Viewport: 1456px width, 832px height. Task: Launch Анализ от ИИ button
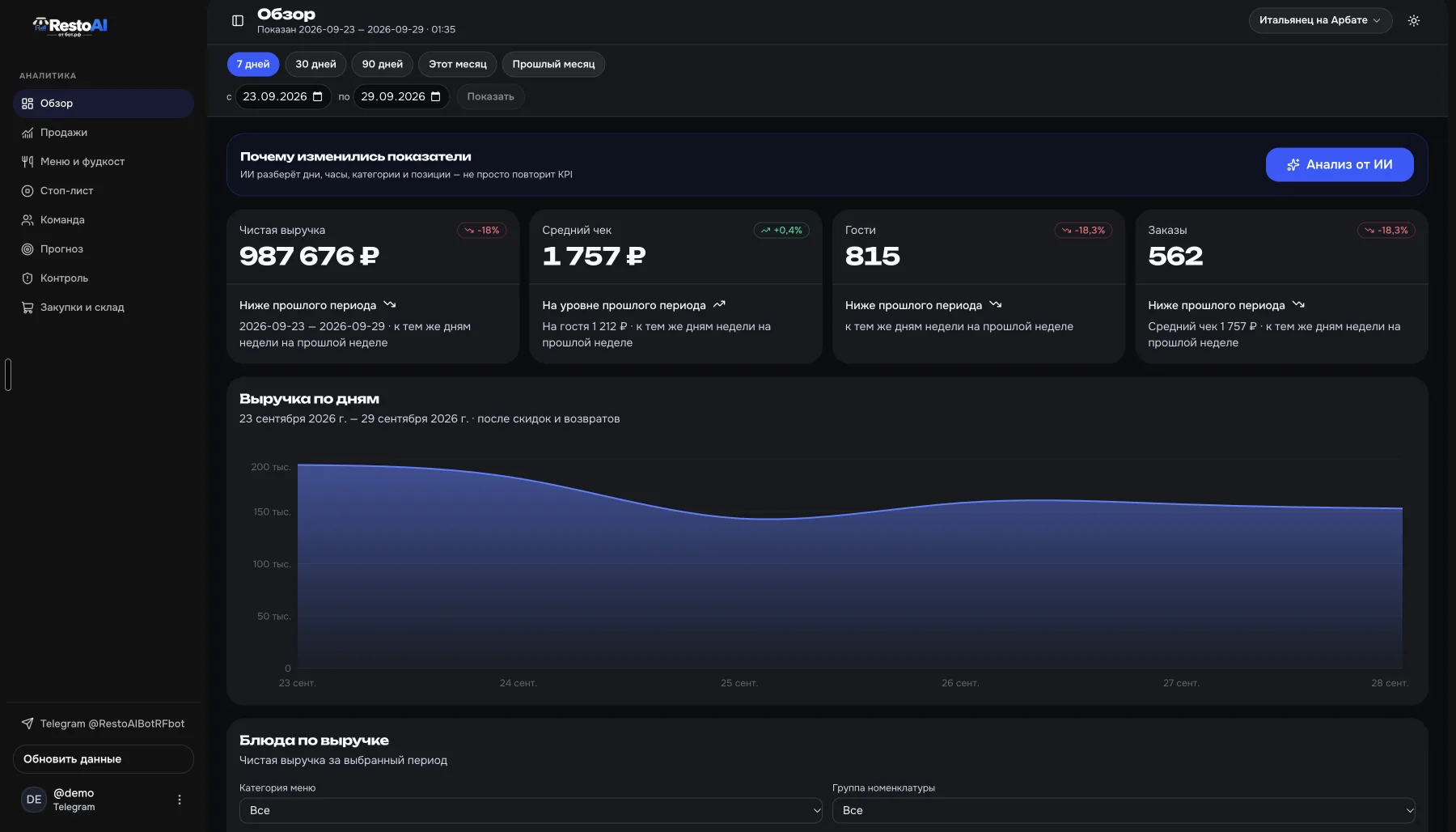[x=1340, y=164]
